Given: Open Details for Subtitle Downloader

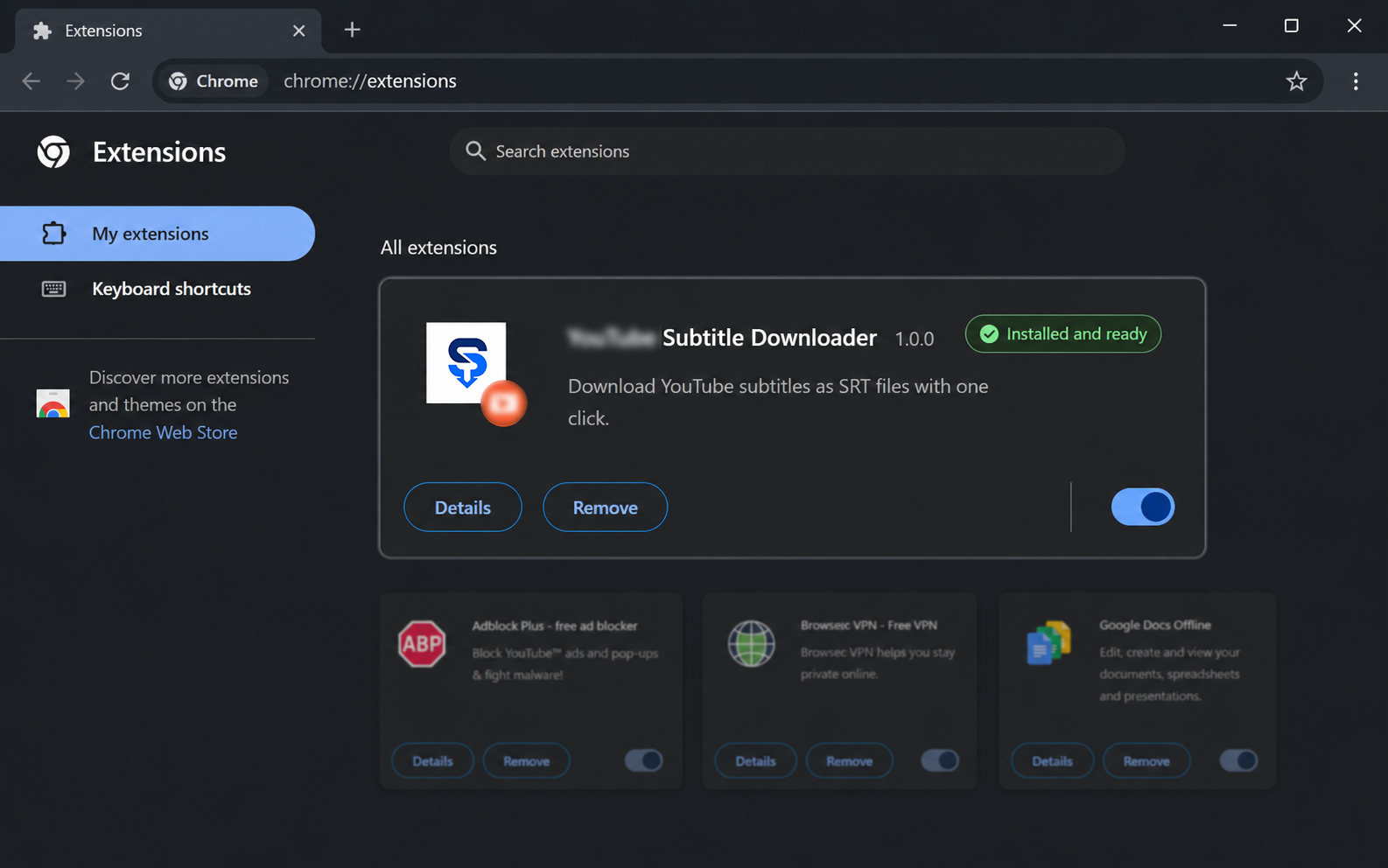Looking at the screenshot, I should [x=463, y=507].
